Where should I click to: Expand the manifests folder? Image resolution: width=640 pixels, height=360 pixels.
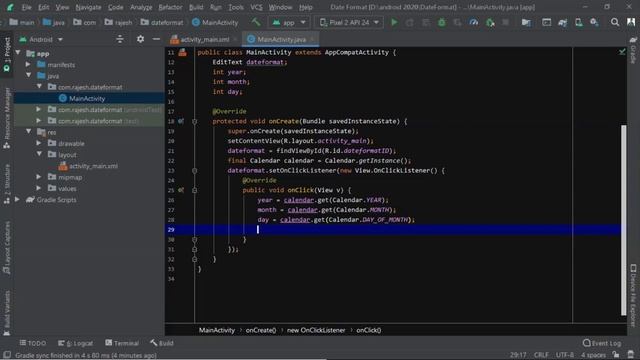tap(28, 64)
